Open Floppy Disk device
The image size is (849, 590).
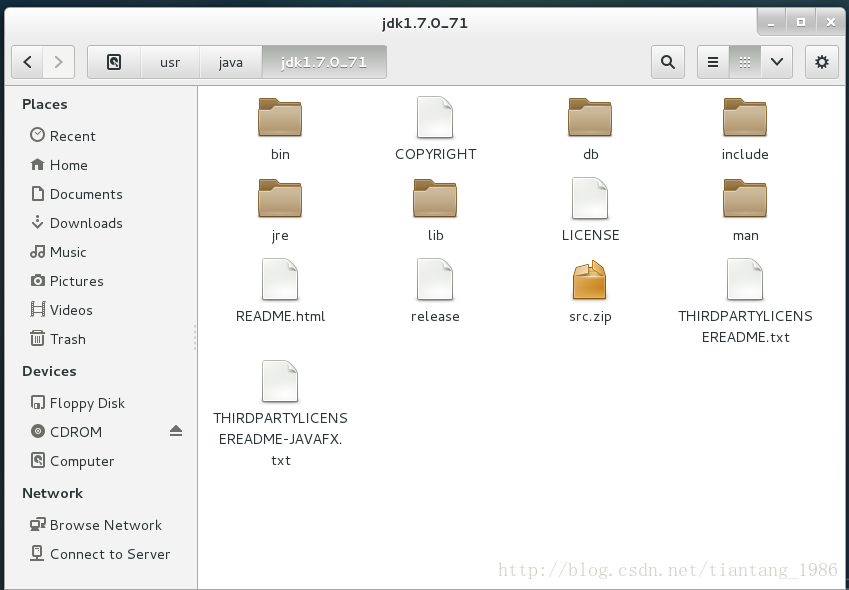77,403
